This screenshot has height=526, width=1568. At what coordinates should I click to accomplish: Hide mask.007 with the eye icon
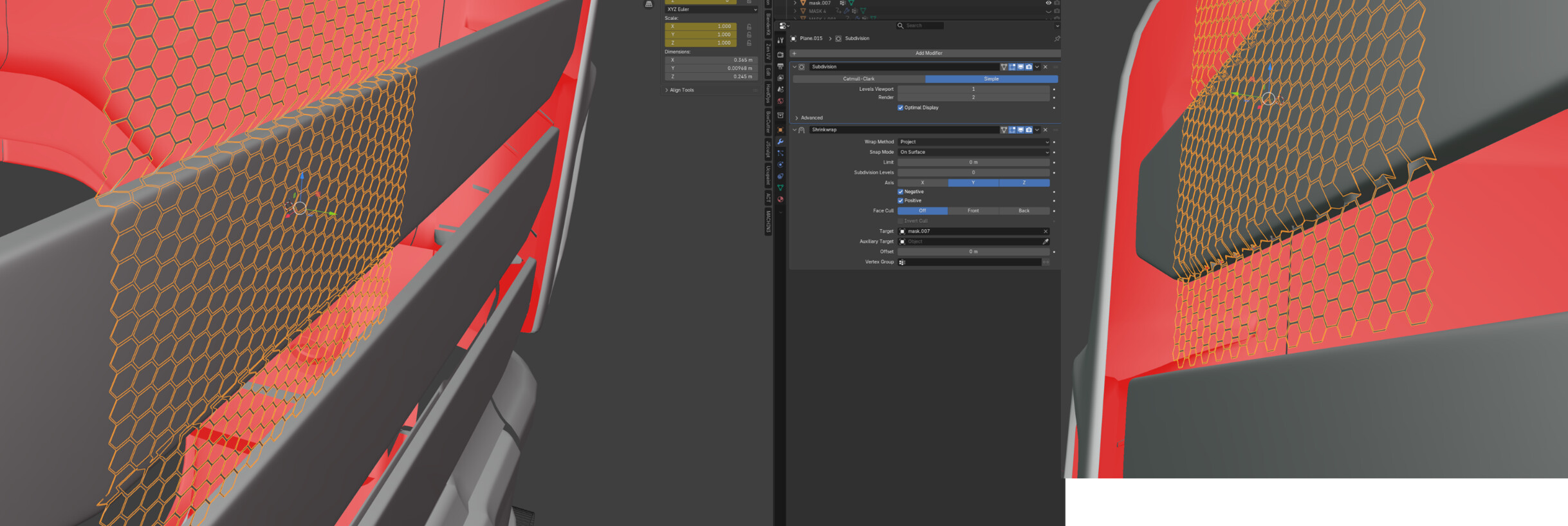1048,3
